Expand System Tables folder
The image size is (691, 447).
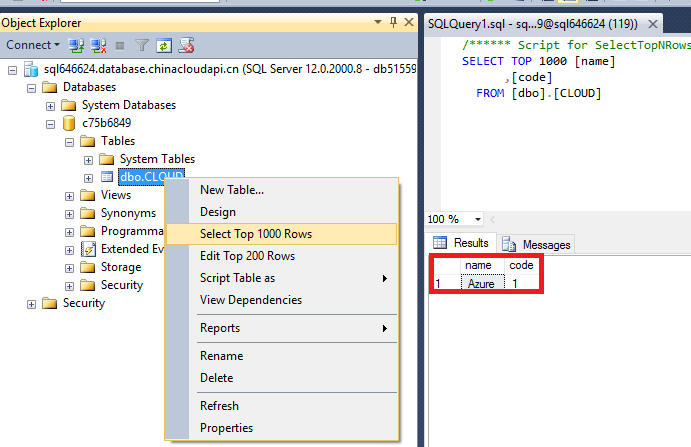[x=88, y=160]
